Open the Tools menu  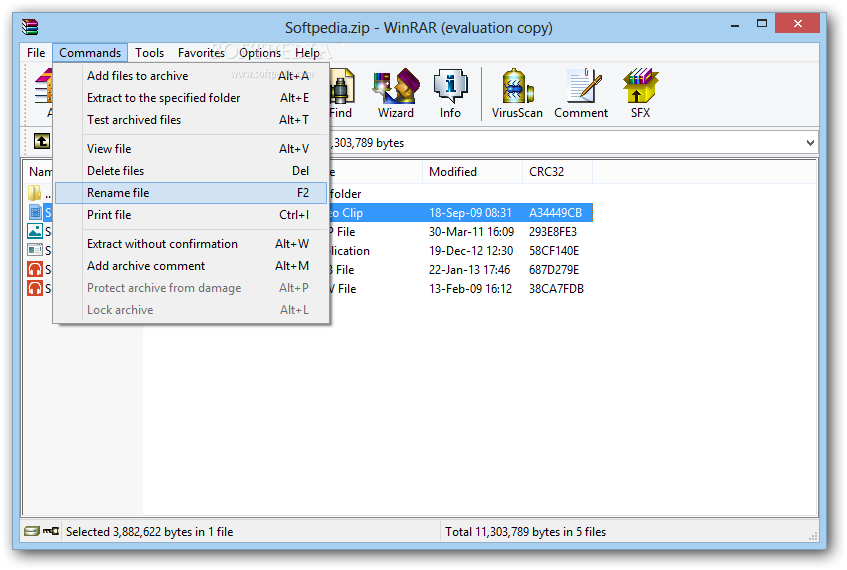pyautogui.click(x=149, y=52)
